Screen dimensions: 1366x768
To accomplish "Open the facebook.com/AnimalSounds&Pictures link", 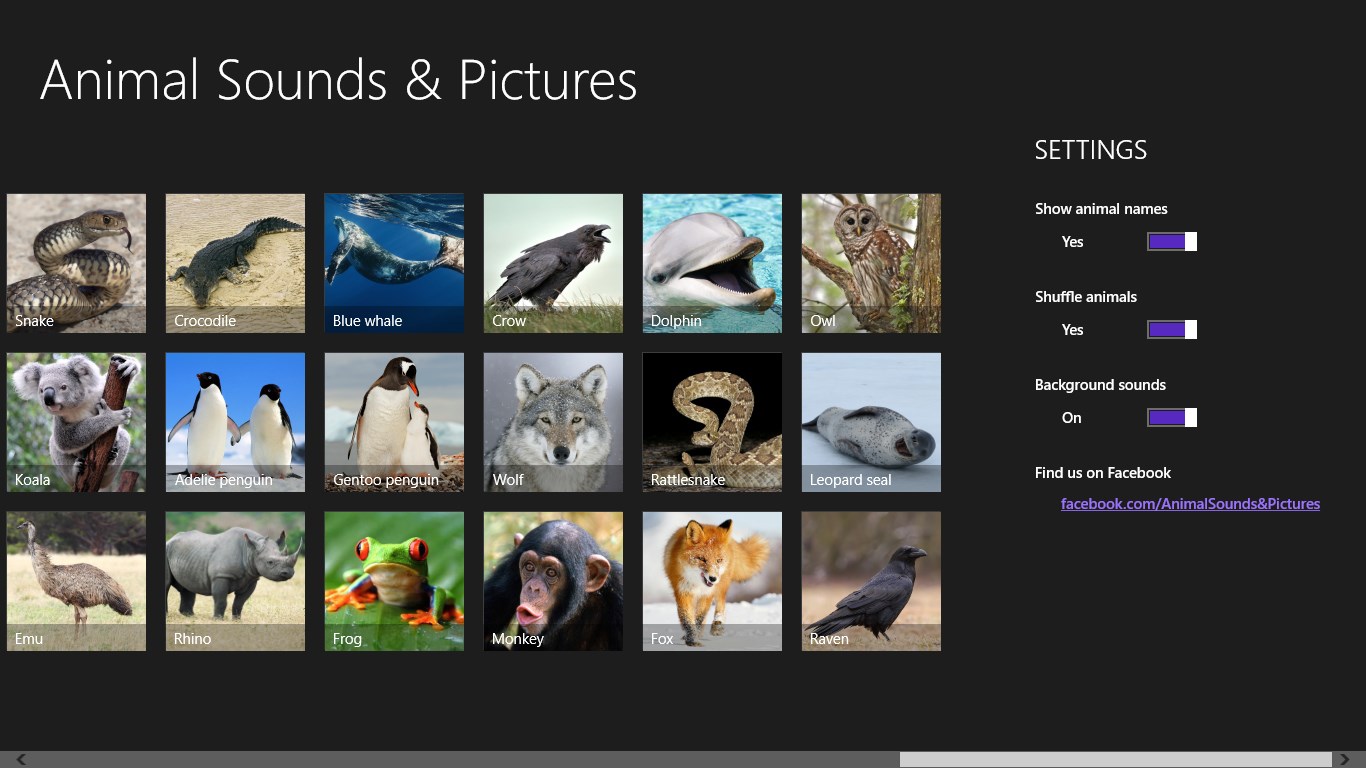I will tap(1190, 504).
